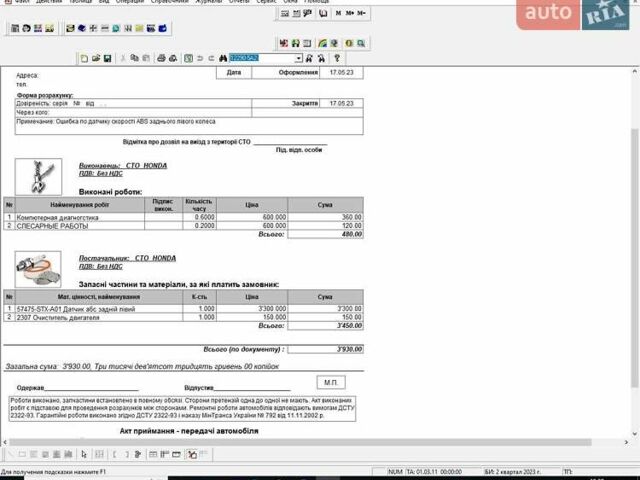640x480 pixels.
Task: Click the Undo arrow icon
Action: 200,59
